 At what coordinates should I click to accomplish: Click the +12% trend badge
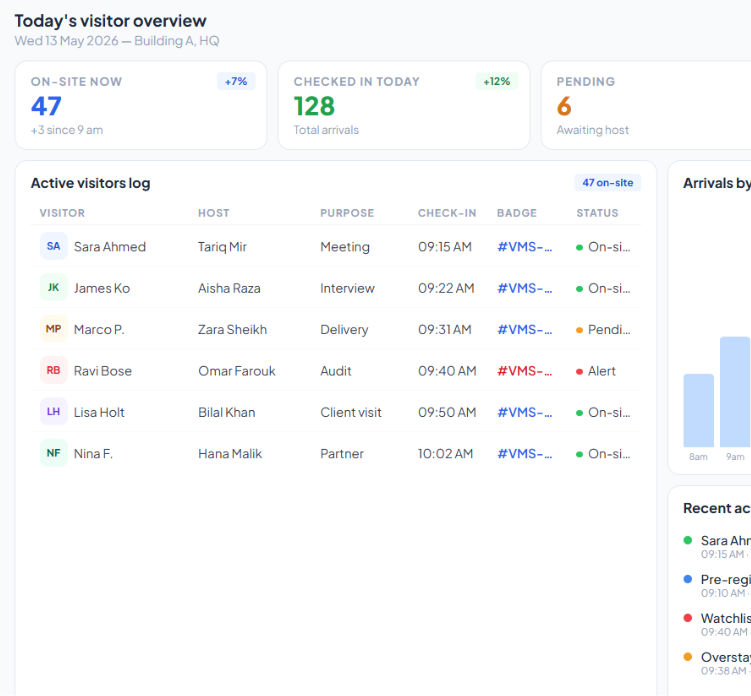pos(497,81)
